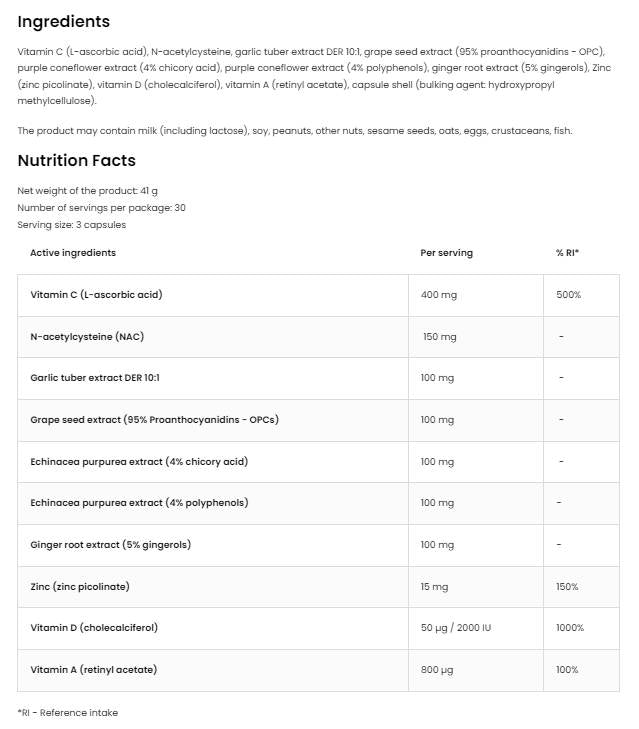This screenshot has width=639, height=729.
Task: Click the '*RI - Reference intake' footnote
Action: pos(68,712)
